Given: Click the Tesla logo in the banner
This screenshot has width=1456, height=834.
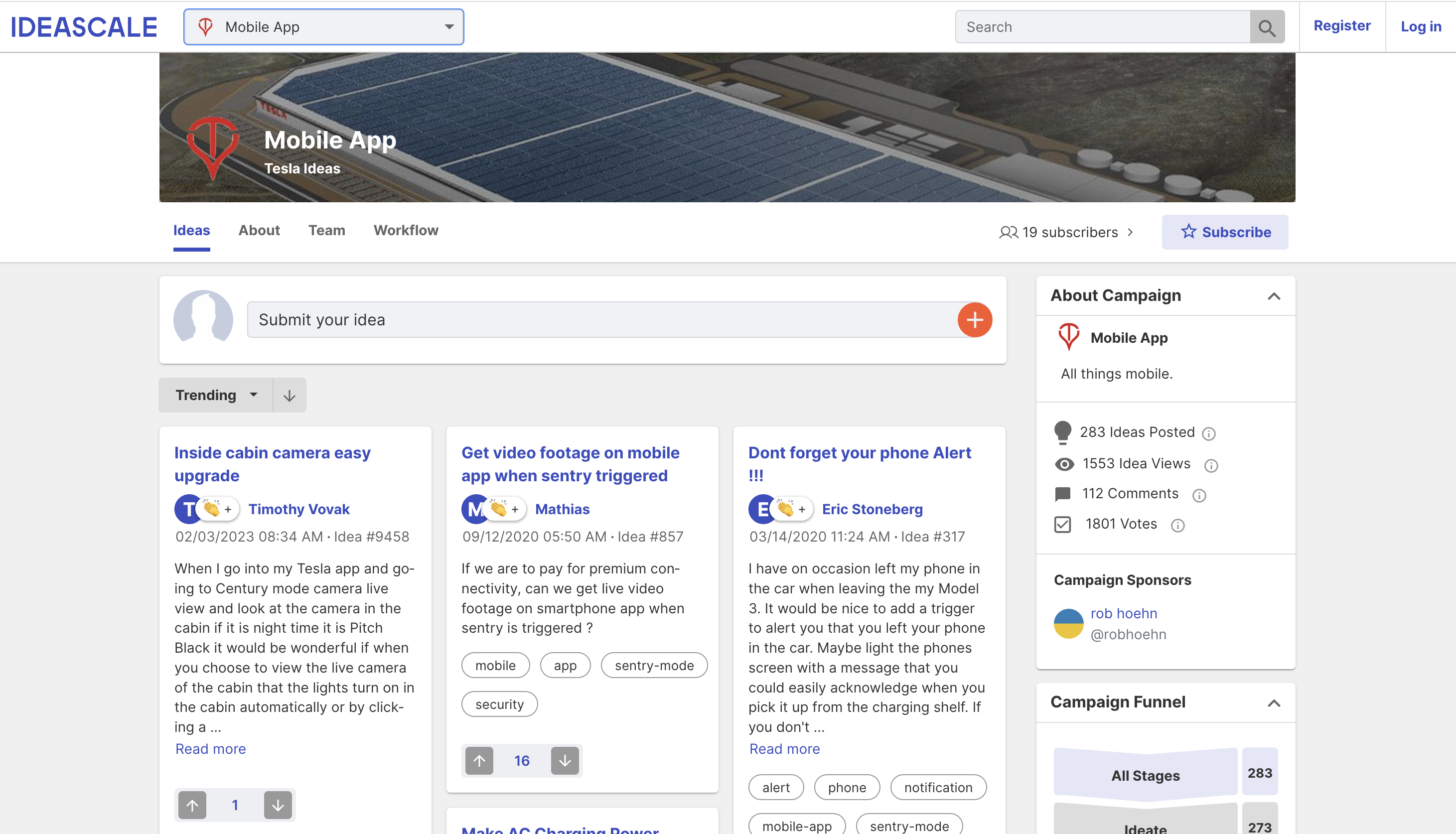Looking at the screenshot, I should 212,148.
